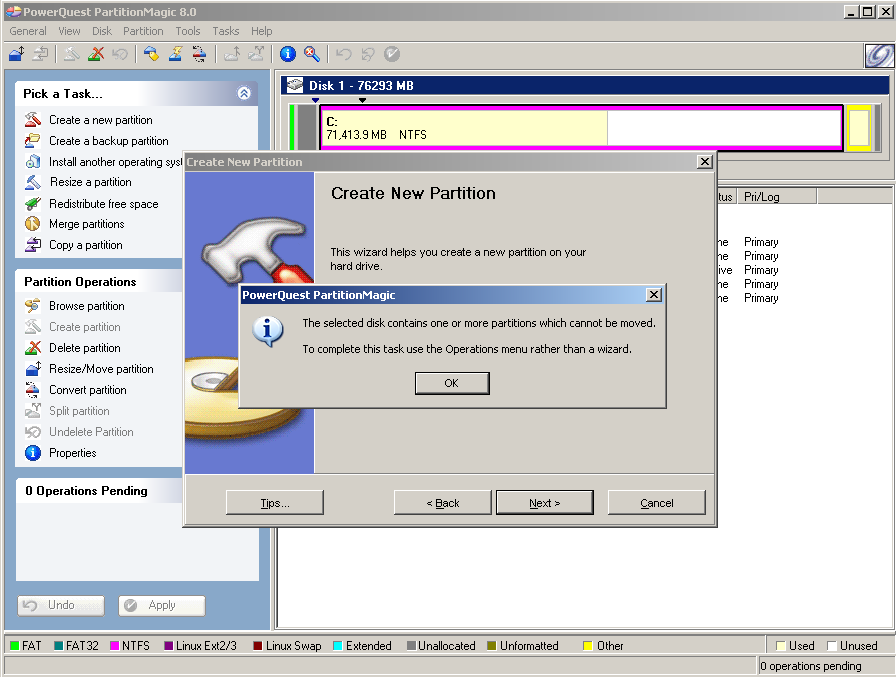
Task: Click the Pri/Log column header
Action: (x=778, y=197)
